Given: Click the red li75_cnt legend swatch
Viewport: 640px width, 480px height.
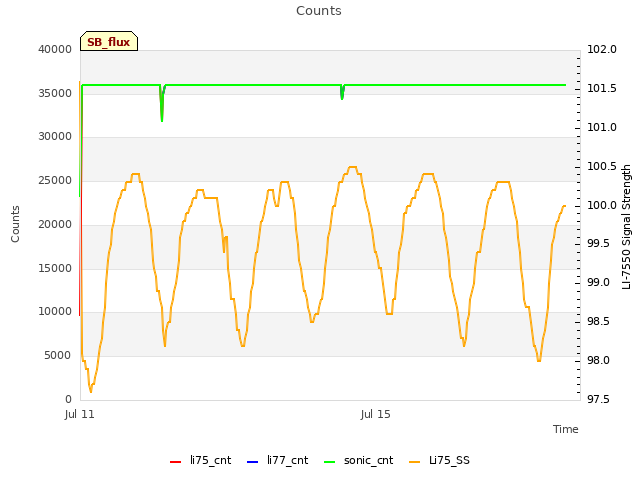Looking at the screenshot, I should 175,462.
